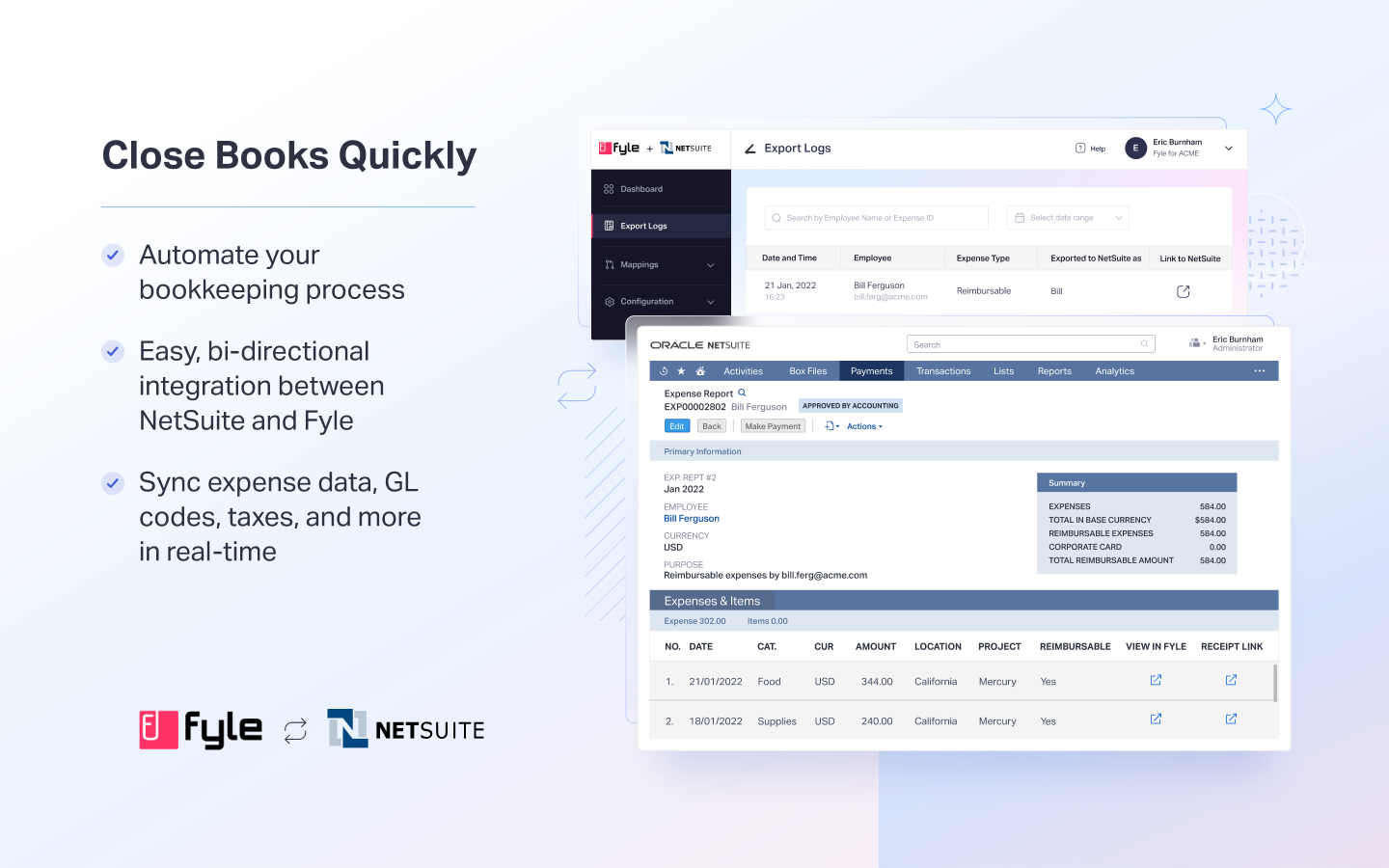Select the Expenses & Items tab

click(x=712, y=601)
